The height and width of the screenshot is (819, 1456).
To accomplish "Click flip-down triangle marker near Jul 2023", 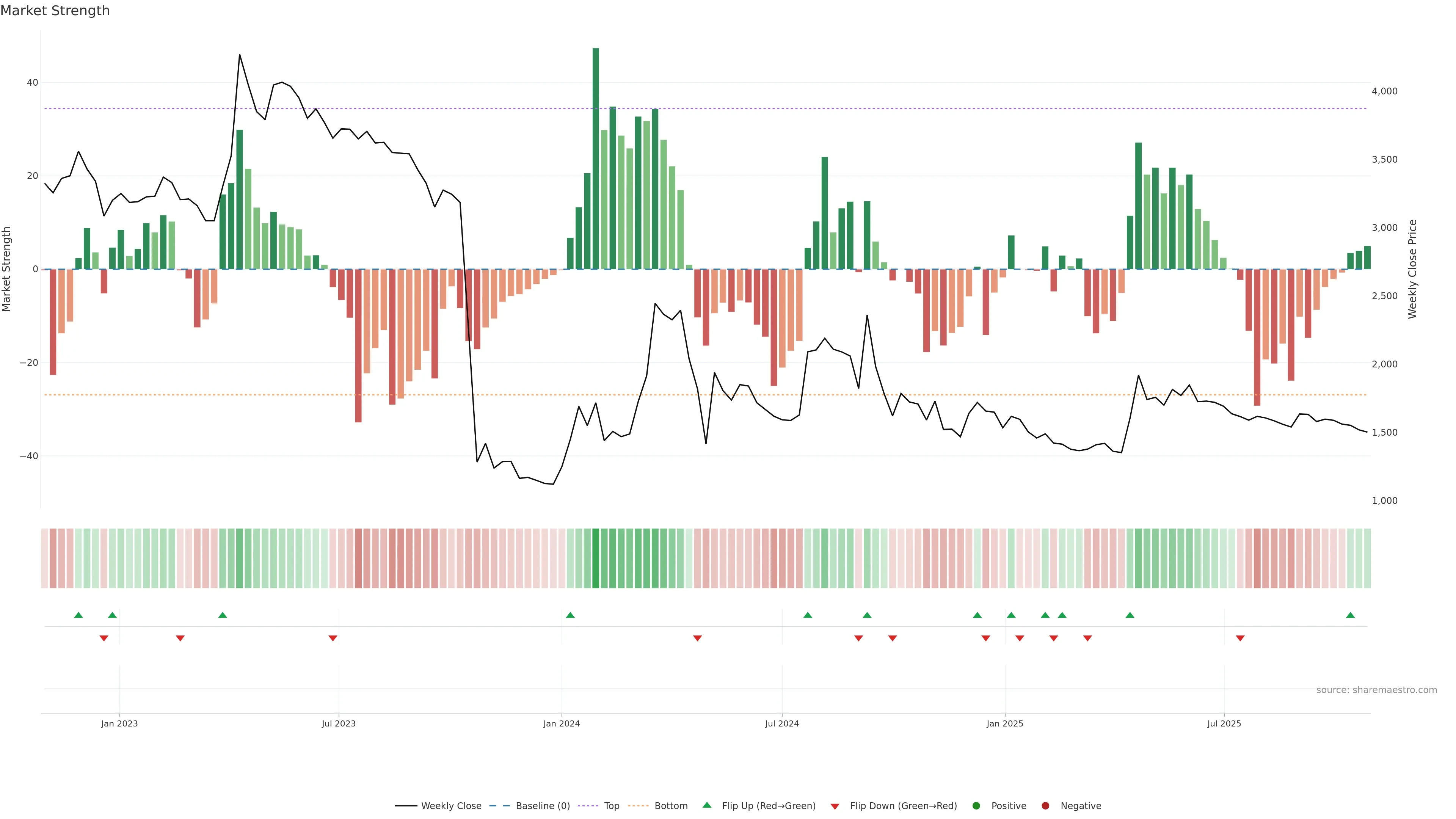I will [x=333, y=638].
